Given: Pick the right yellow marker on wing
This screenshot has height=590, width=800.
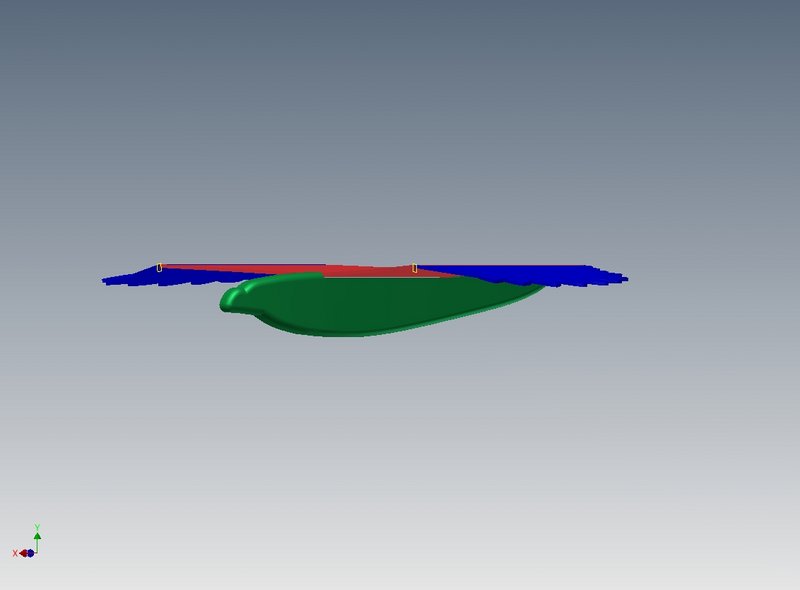Looking at the screenshot, I should tap(415, 268).
